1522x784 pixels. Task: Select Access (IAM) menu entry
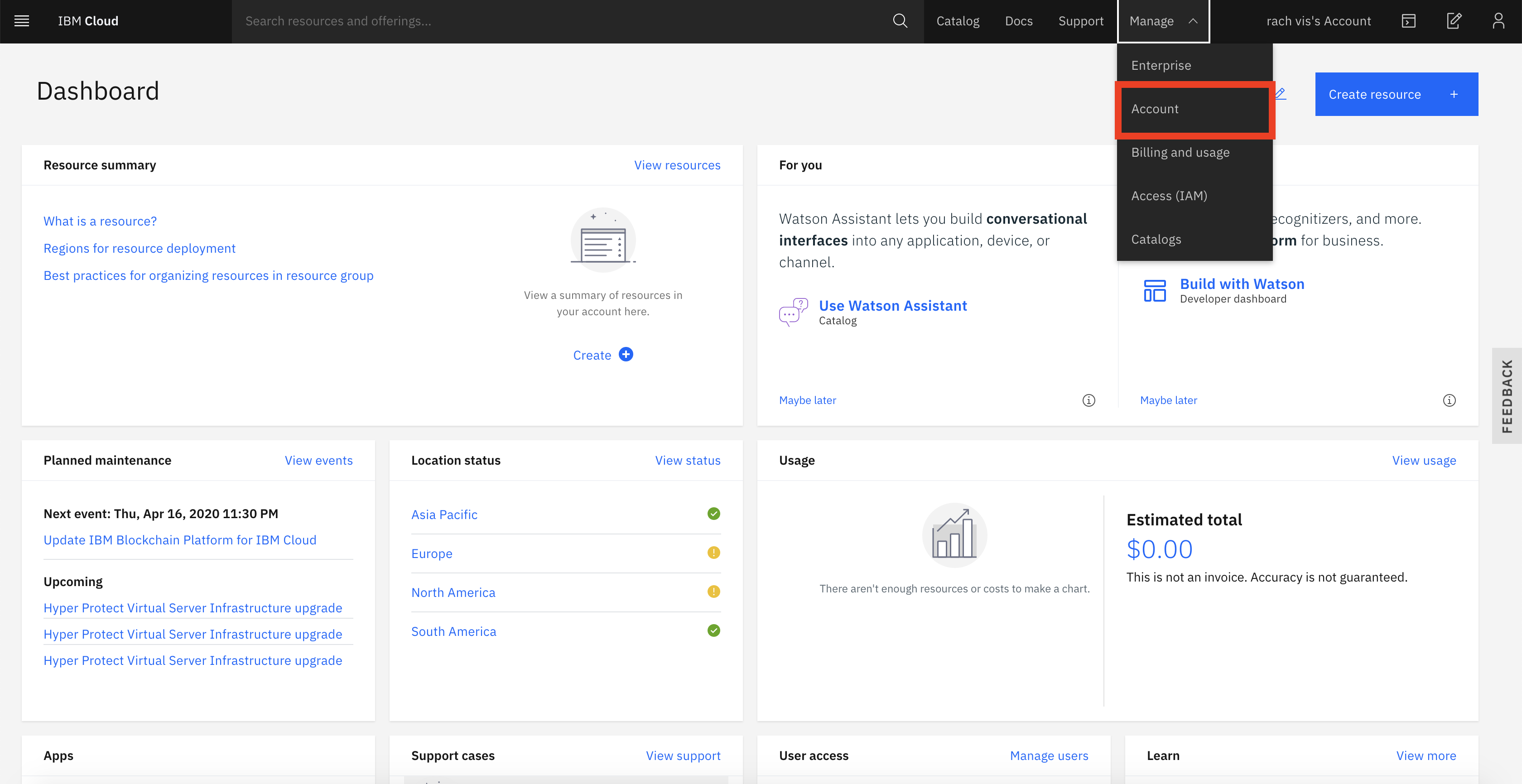click(x=1169, y=196)
